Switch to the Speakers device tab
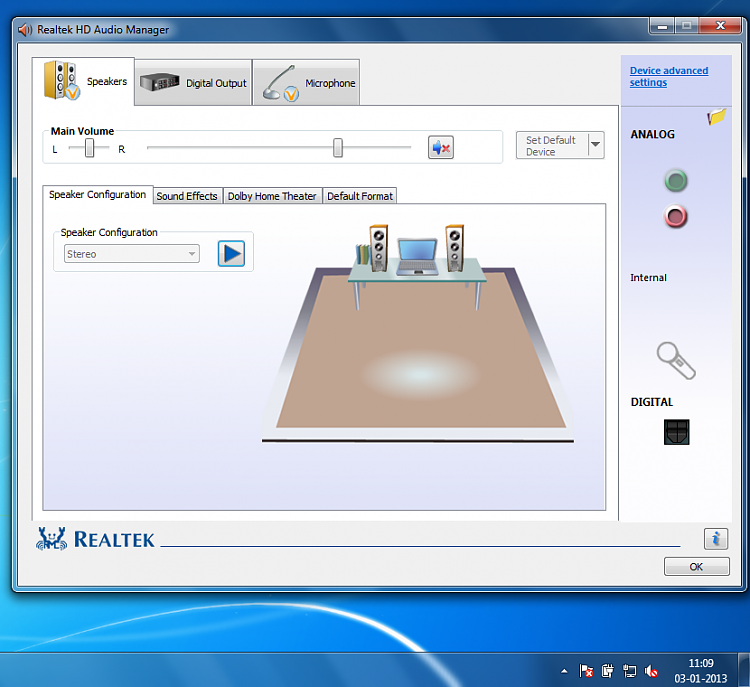The image size is (750, 687). (84, 81)
